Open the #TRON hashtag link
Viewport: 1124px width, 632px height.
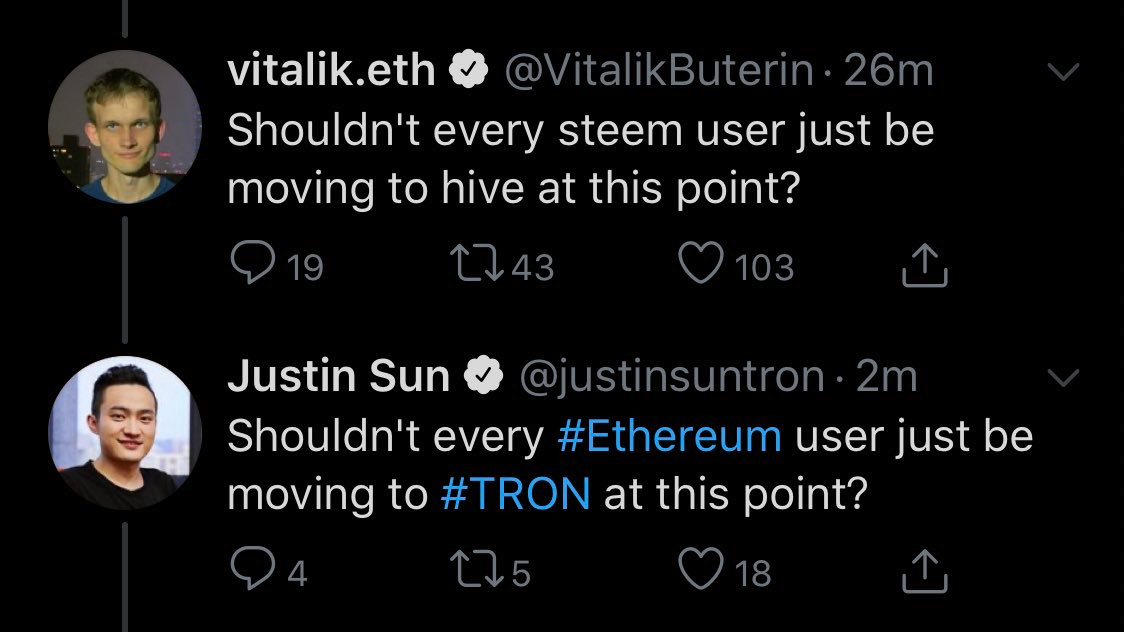coord(515,495)
